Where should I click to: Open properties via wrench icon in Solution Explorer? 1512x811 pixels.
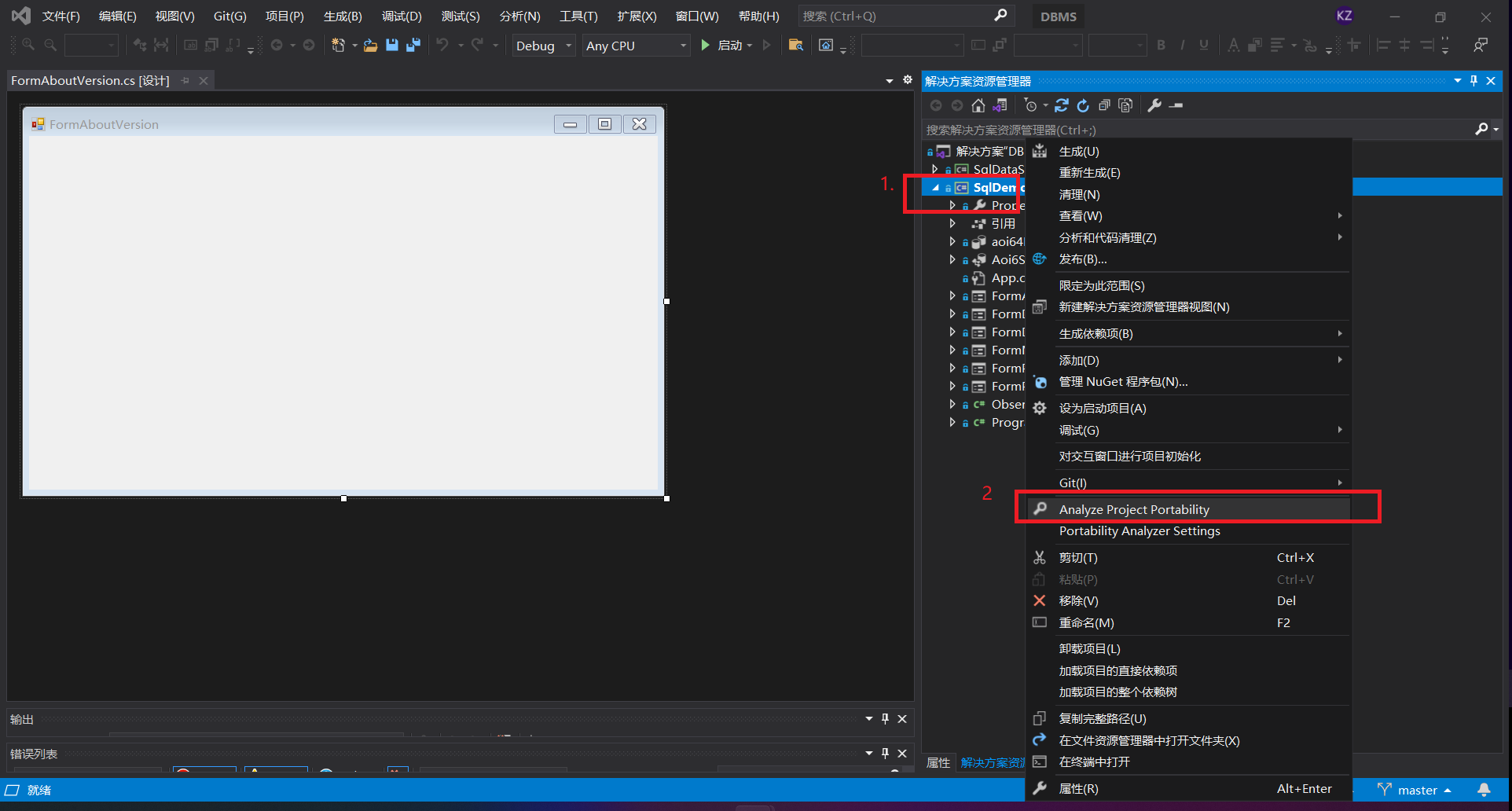pos(1154,105)
